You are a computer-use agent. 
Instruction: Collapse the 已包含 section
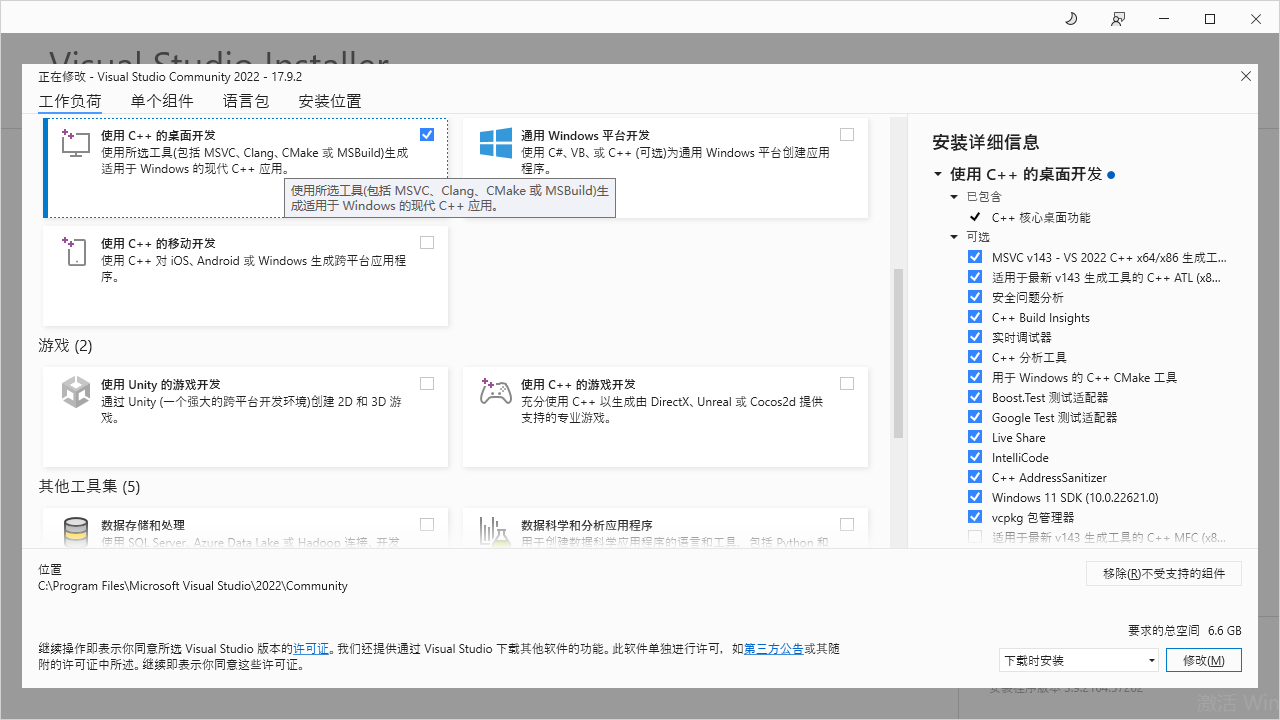955,197
